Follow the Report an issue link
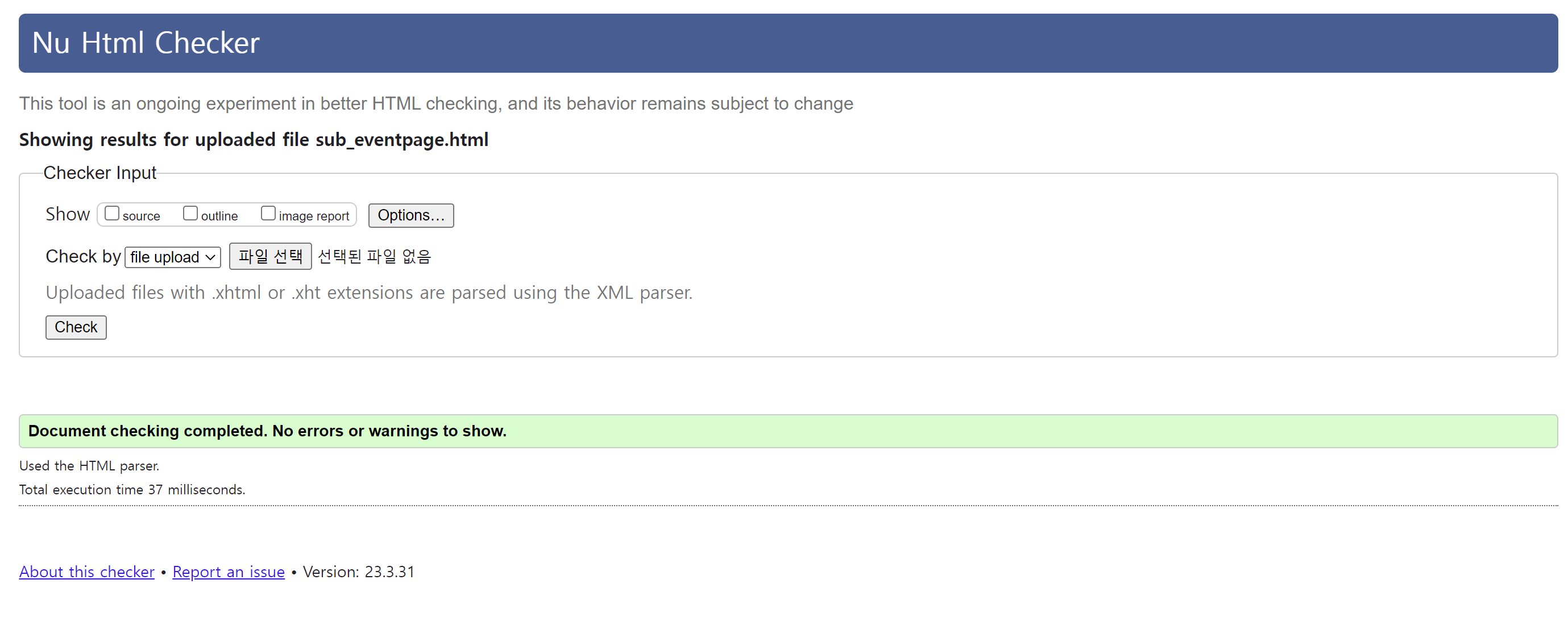 click(x=229, y=572)
